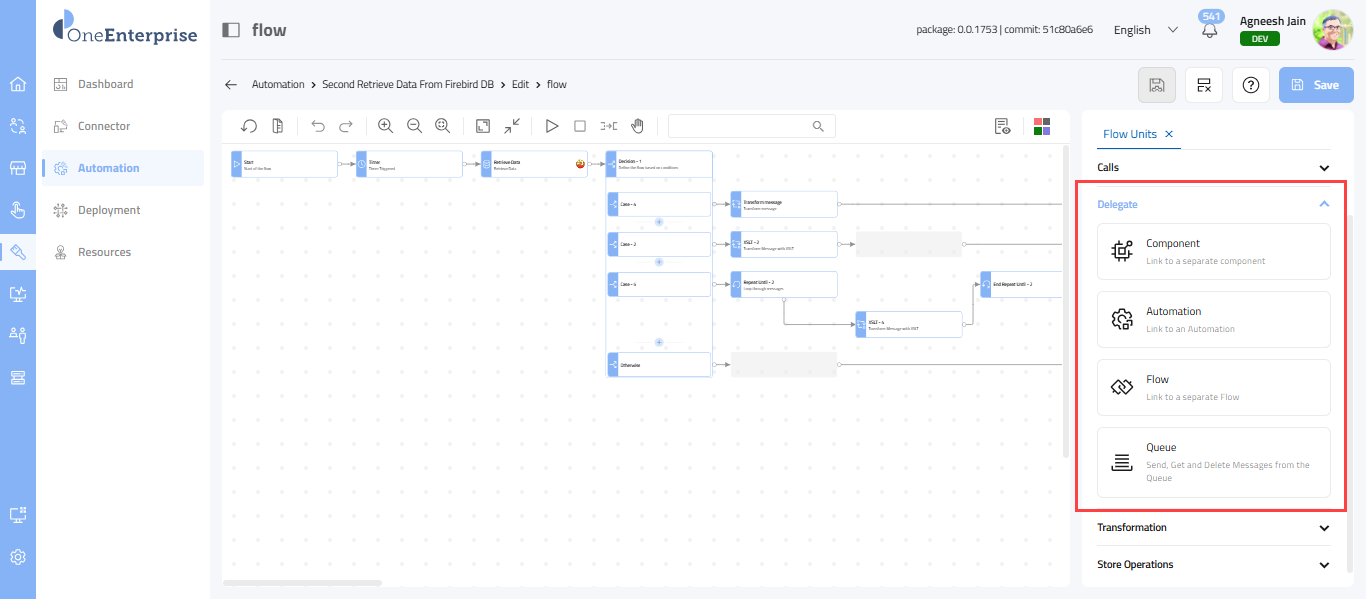Click the fit-to-screen expand icon
Screen dimensions: 1366x599
pyautogui.click(x=483, y=126)
